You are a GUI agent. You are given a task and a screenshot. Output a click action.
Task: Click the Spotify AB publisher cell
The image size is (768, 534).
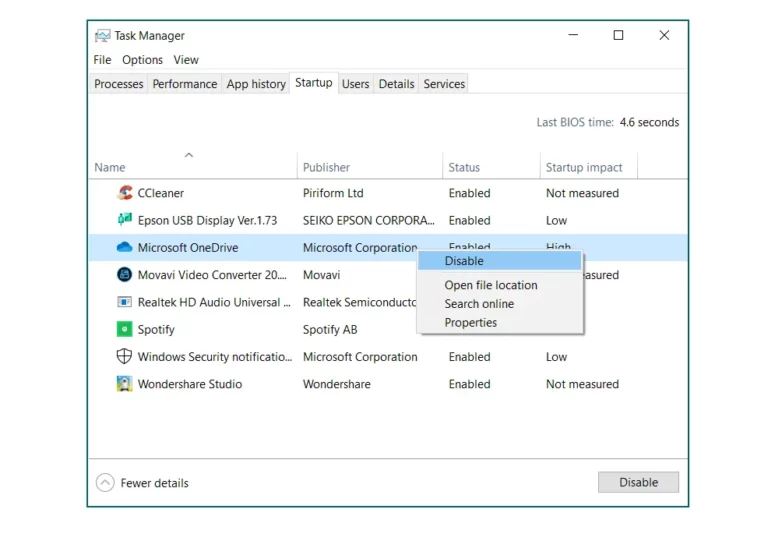(x=330, y=330)
